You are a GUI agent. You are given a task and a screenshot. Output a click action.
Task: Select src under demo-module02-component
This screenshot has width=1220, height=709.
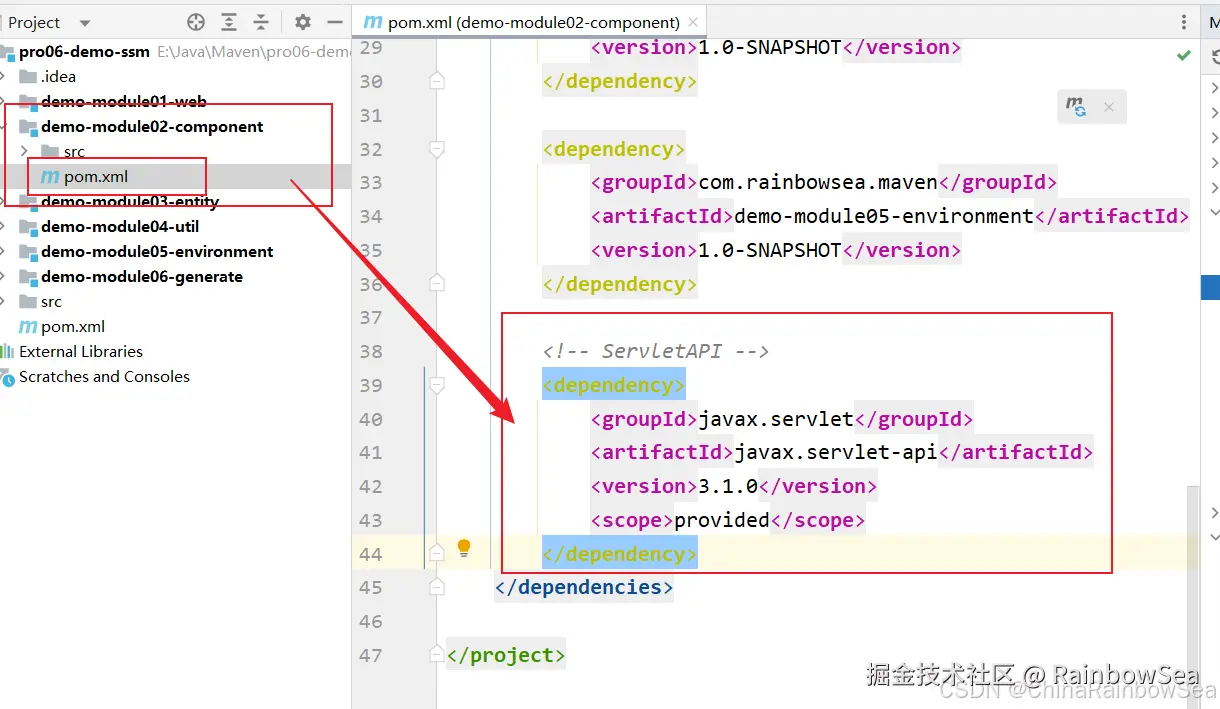point(74,151)
